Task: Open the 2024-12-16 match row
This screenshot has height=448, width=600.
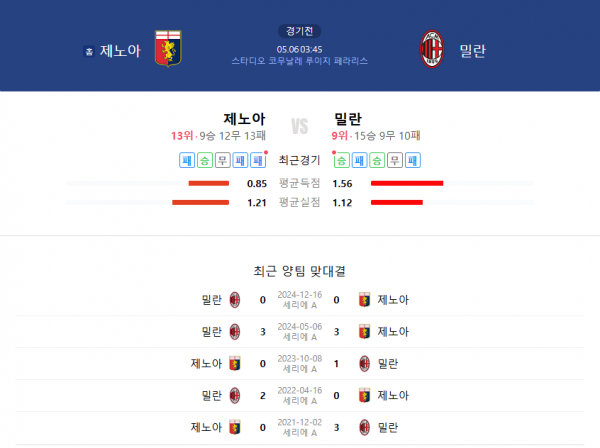Action: 300,300
